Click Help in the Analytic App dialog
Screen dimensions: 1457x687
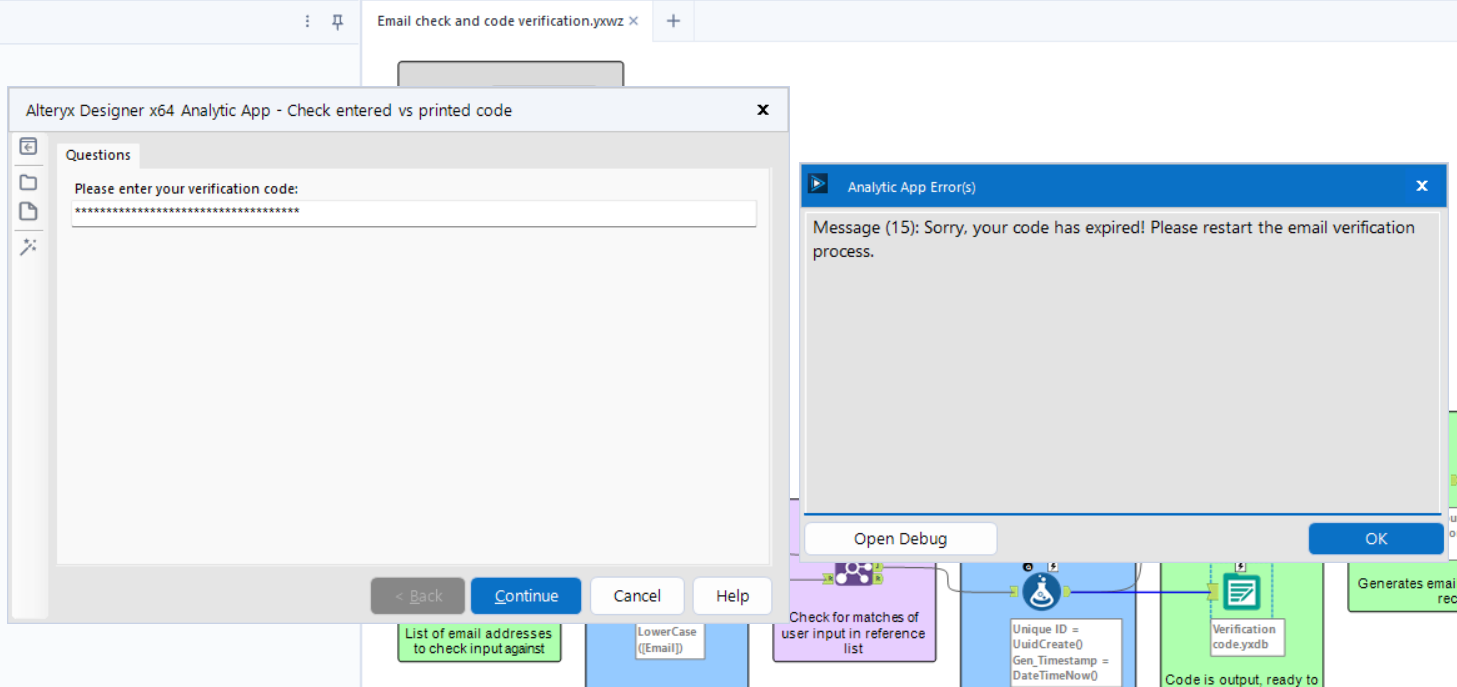point(731,595)
